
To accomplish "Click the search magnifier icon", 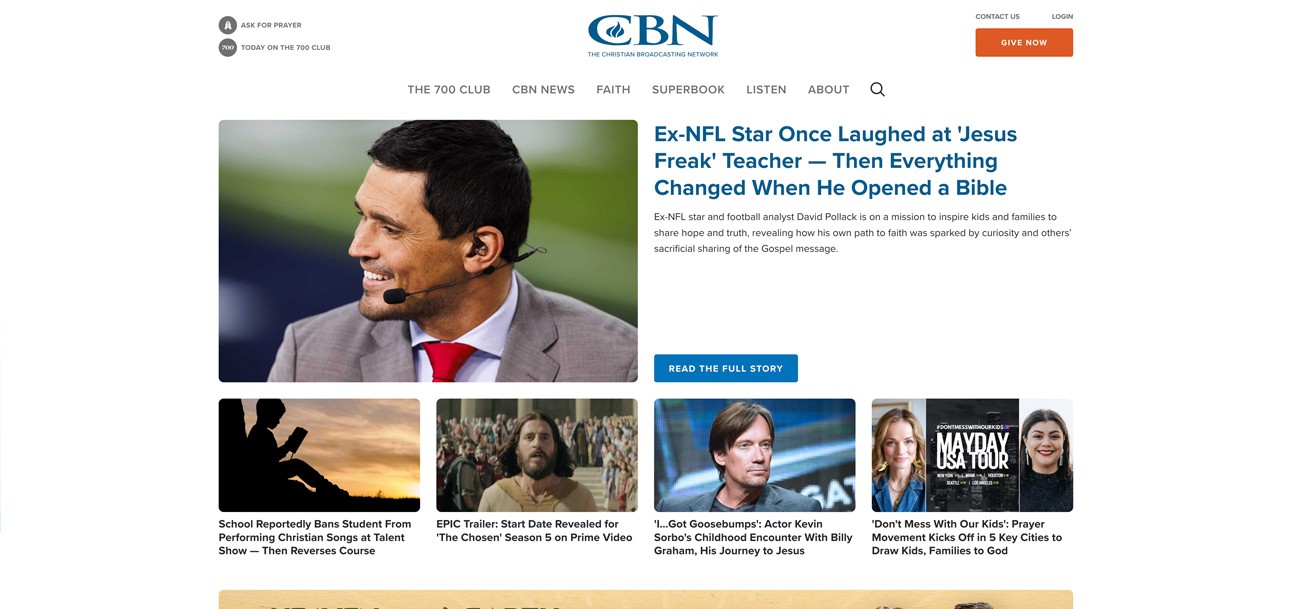I will (877, 89).
